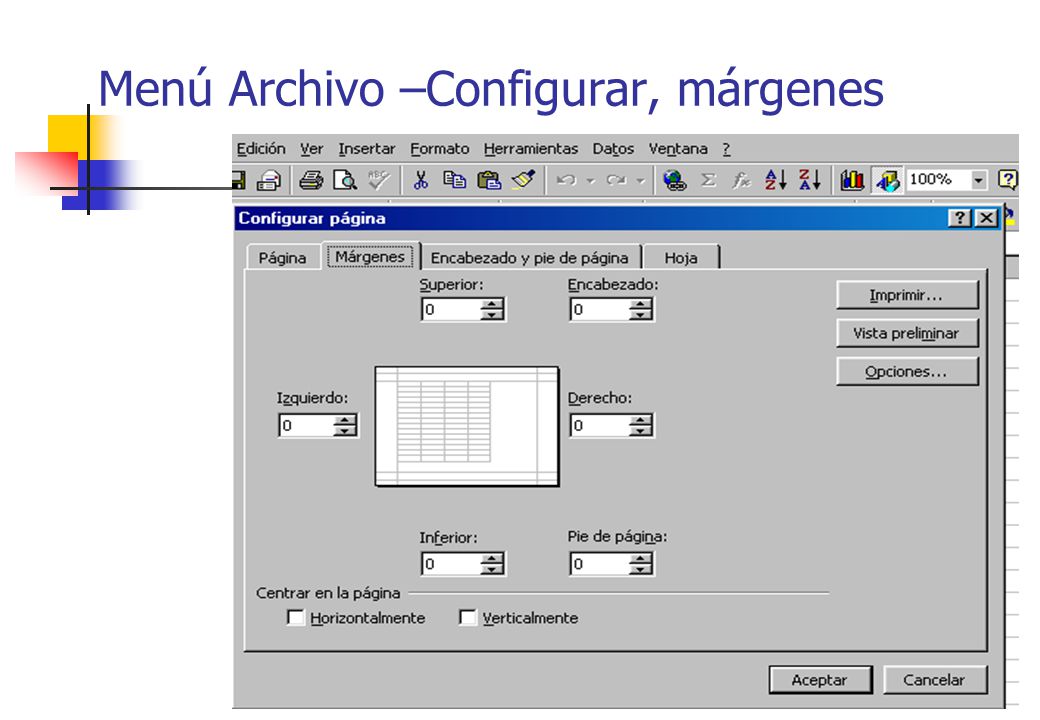Click the Copy icon in the toolbar
Image resolution: width=1040 pixels, height=720 pixels.
[x=454, y=180]
